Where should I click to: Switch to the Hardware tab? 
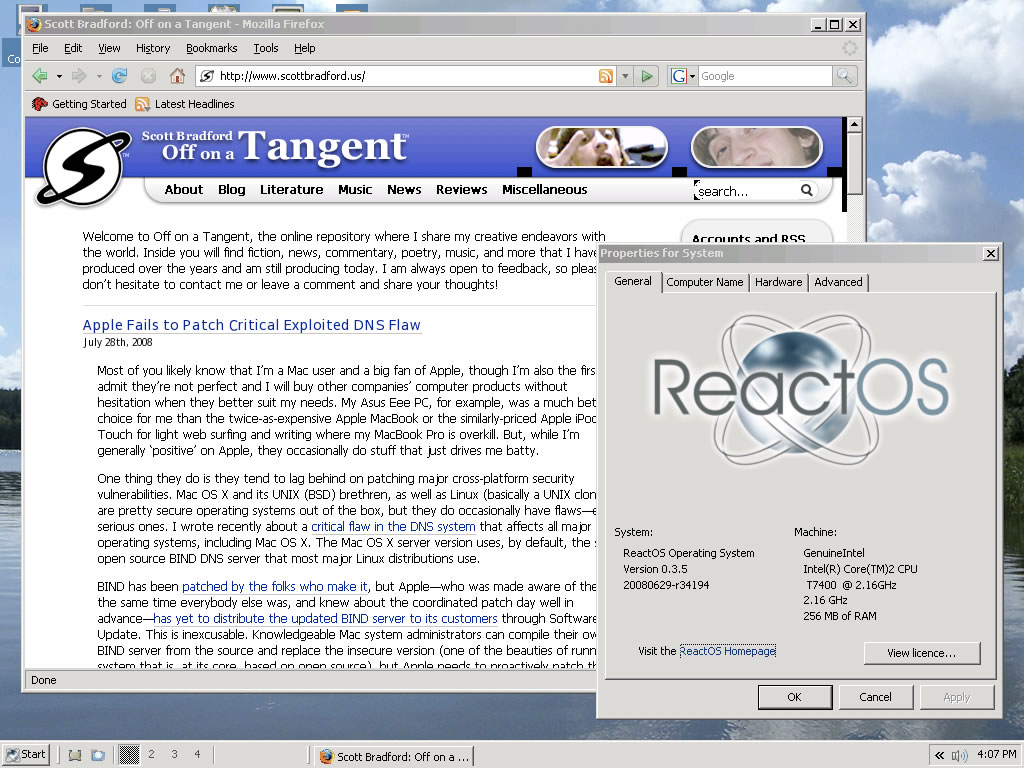778,282
